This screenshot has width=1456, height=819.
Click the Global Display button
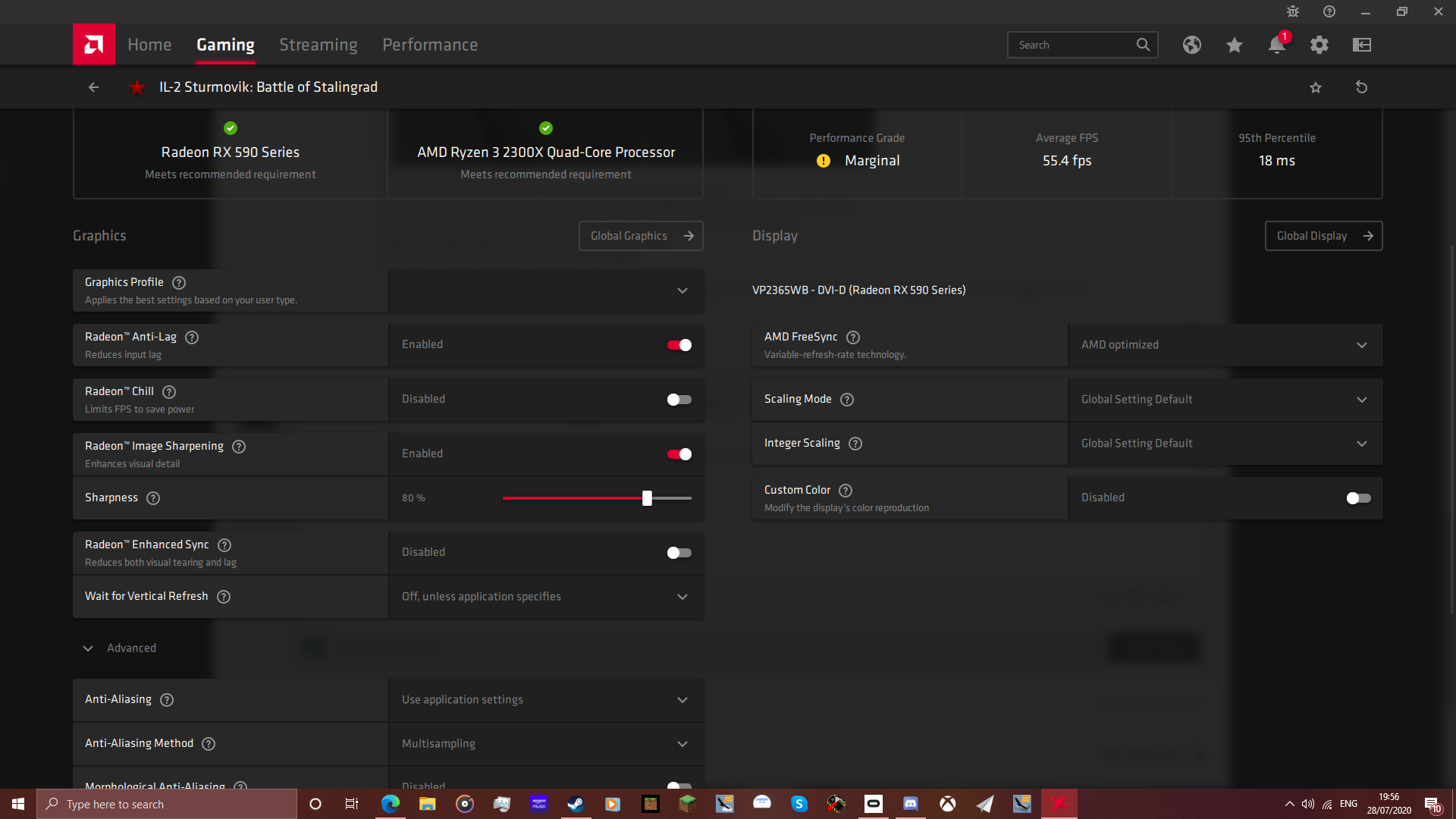point(1323,236)
